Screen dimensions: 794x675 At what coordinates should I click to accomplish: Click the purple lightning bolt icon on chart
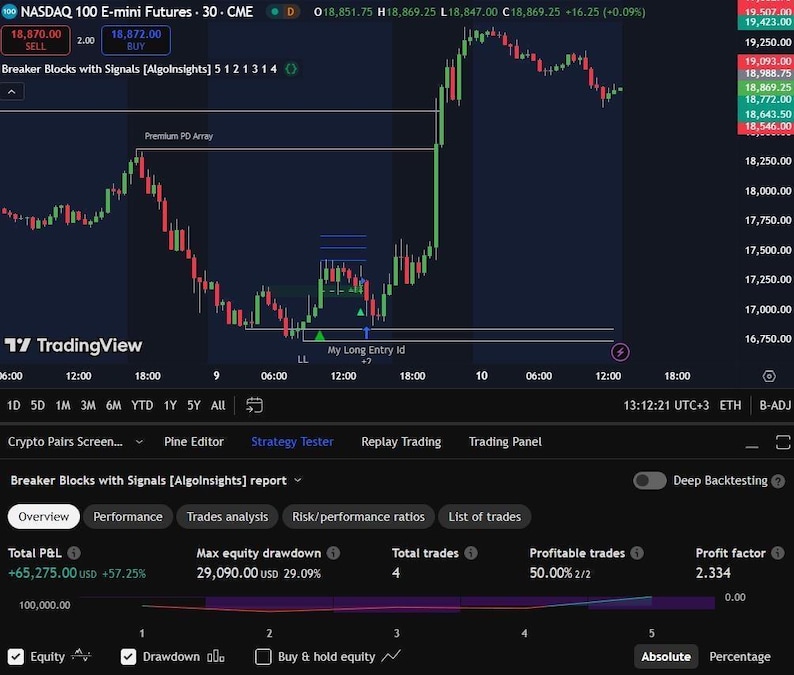(620, 352)
